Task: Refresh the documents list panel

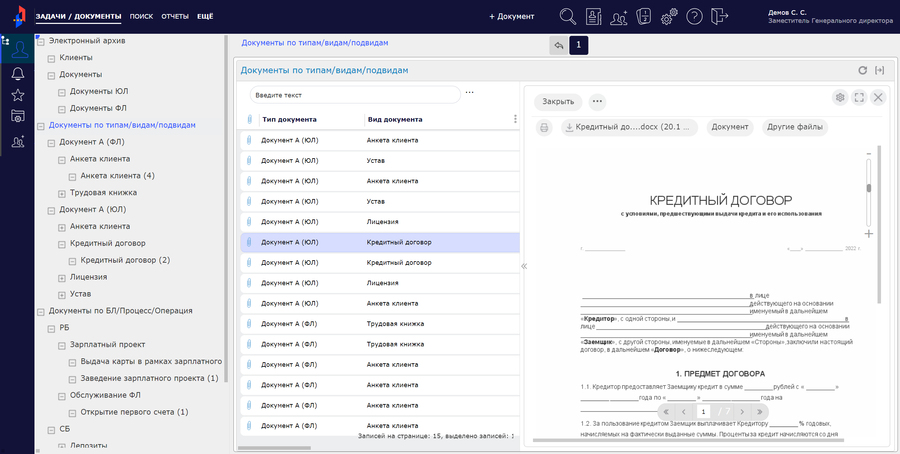Action: click(862, 71)
